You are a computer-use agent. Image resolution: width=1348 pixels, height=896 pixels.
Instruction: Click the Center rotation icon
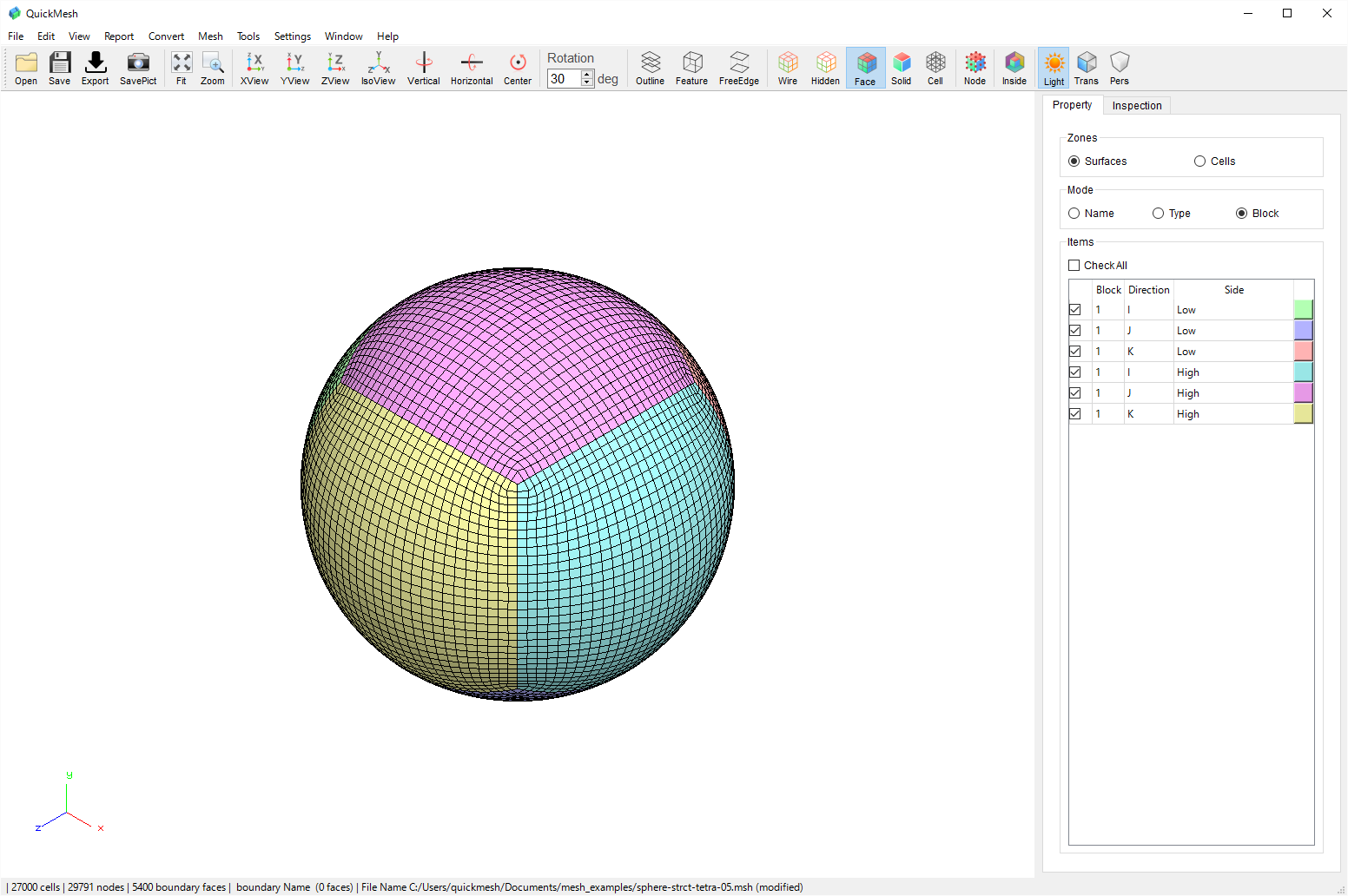click(518, 68)
